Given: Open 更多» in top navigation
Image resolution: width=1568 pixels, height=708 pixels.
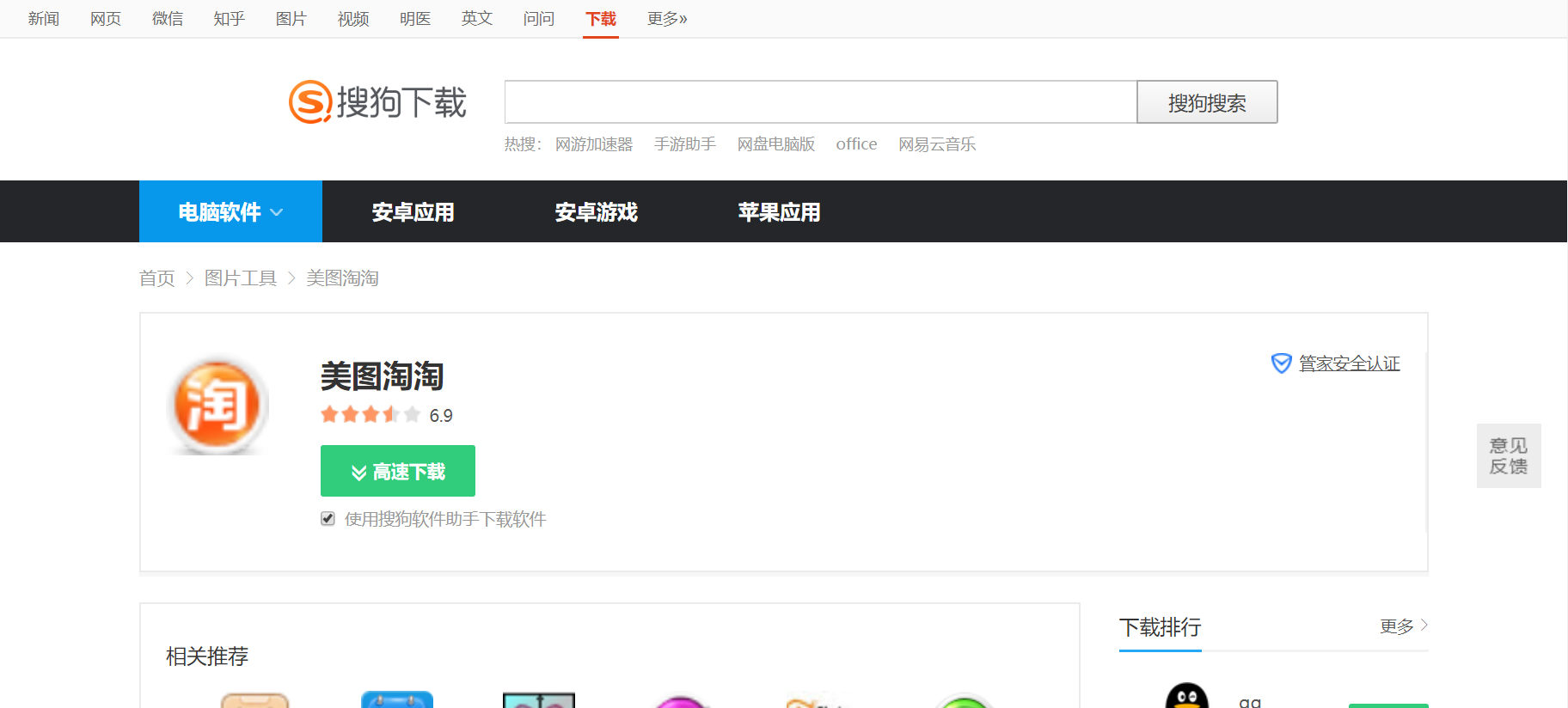Looking at the screenshot, I should point(666,19).
